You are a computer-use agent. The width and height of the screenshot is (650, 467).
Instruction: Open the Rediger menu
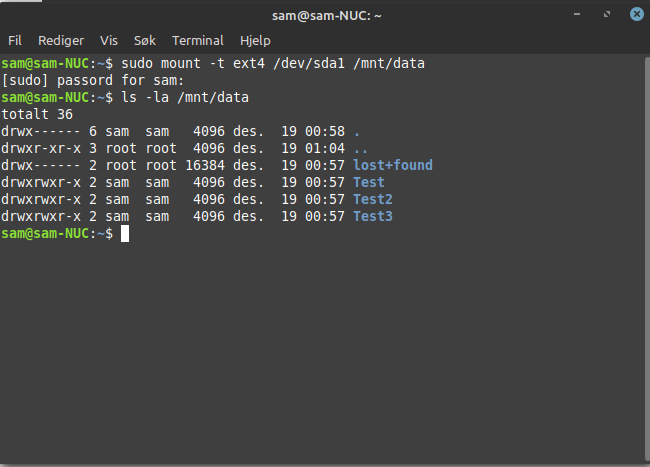[61, 41]
